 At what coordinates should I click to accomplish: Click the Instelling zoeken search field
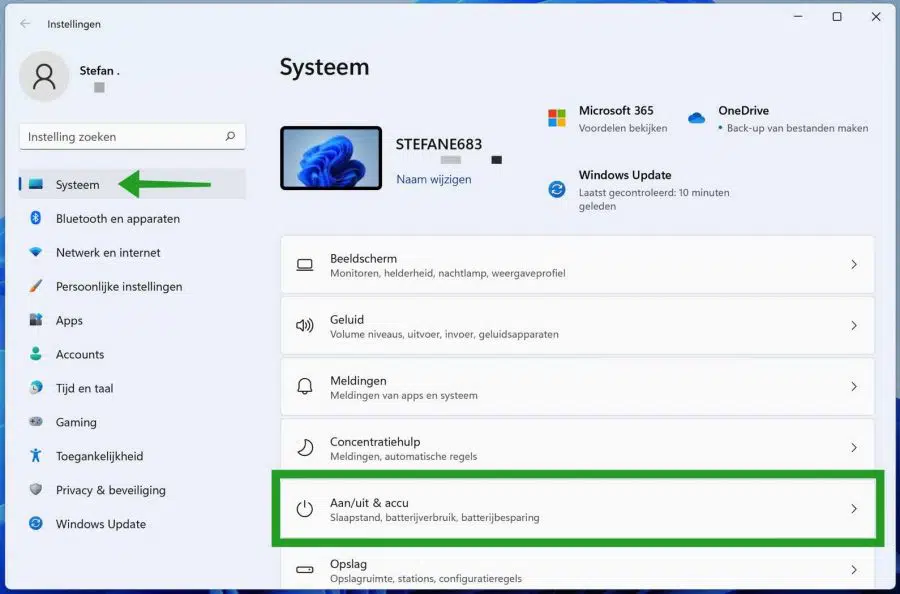133,137
